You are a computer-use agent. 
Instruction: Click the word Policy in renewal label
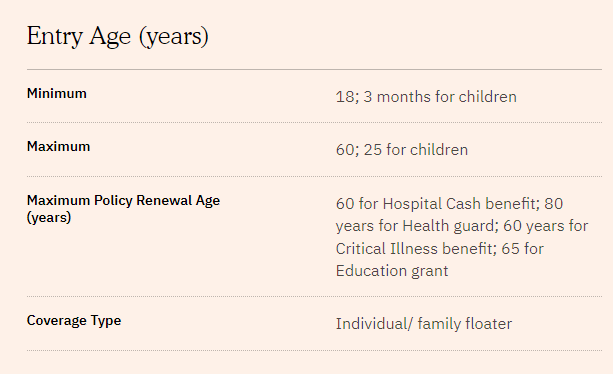coord(113,200)
